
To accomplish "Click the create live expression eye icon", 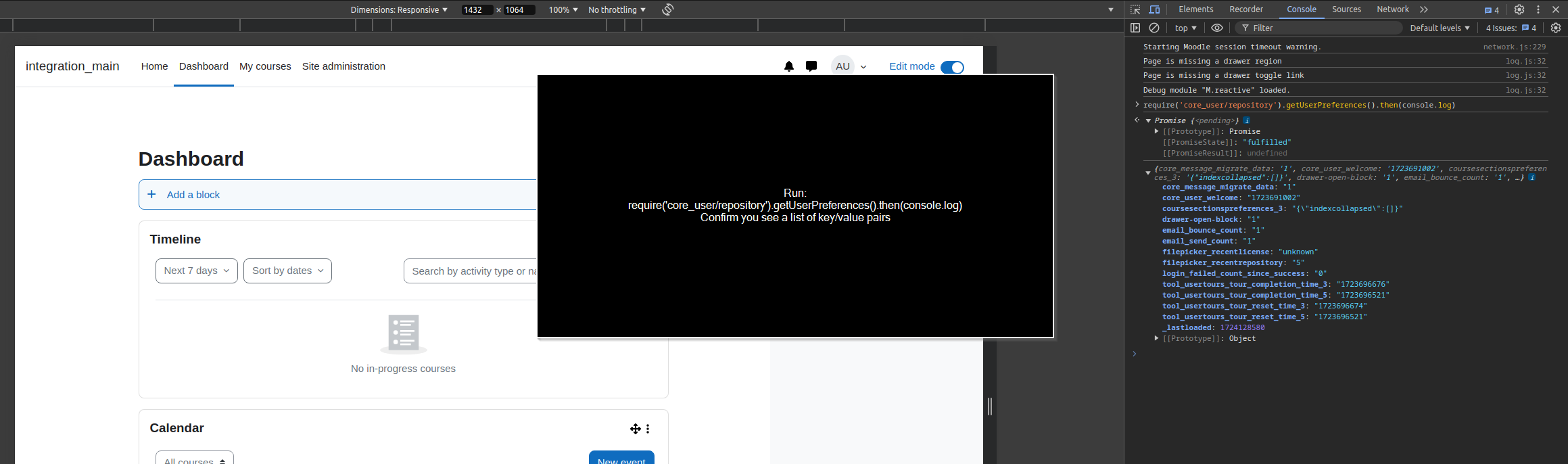I will 1216,28.
